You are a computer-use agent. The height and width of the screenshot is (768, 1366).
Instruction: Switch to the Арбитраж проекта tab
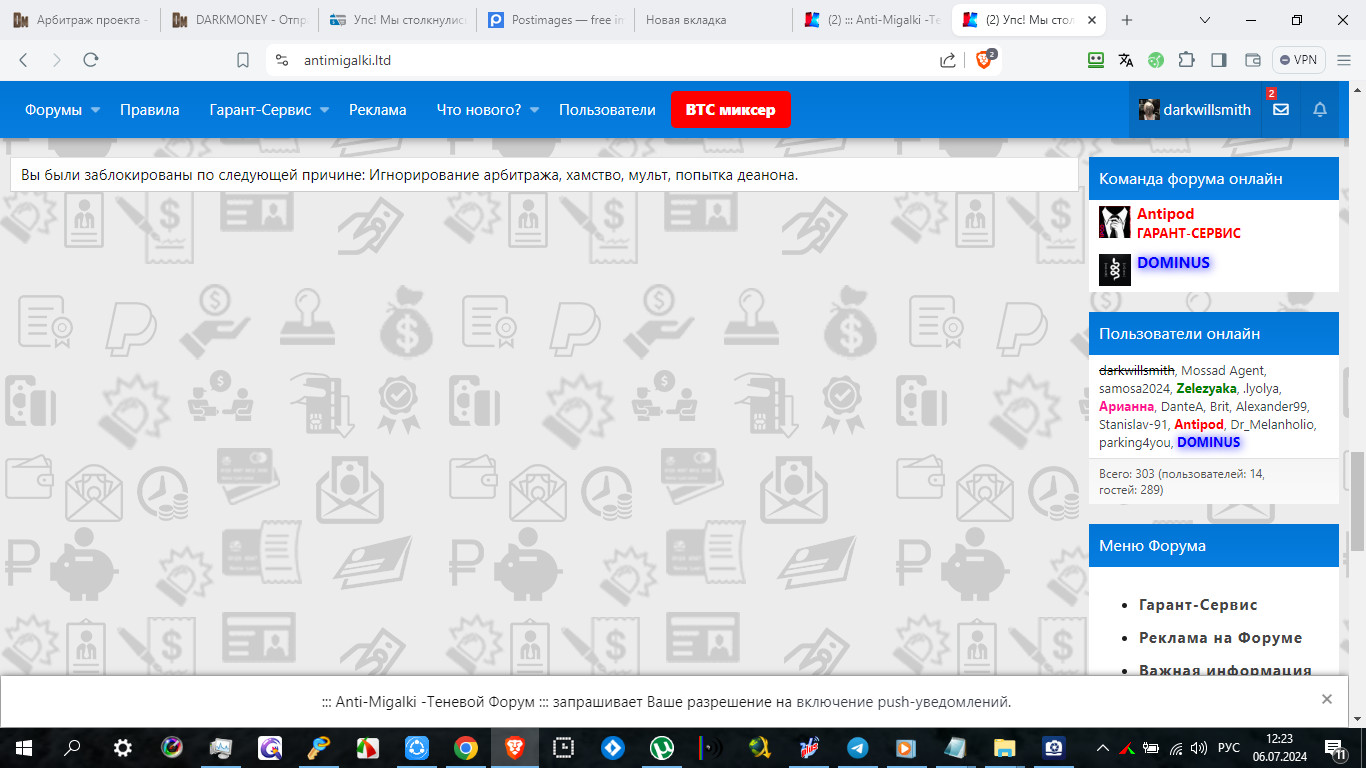80,20
